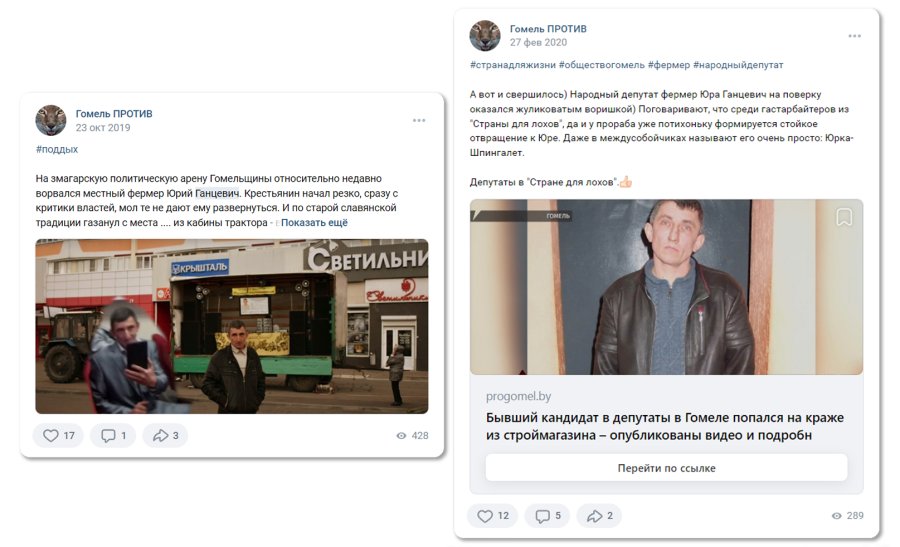Open the three-dot menu on 2019 post

pyautogui.click(x=419, y=121)
